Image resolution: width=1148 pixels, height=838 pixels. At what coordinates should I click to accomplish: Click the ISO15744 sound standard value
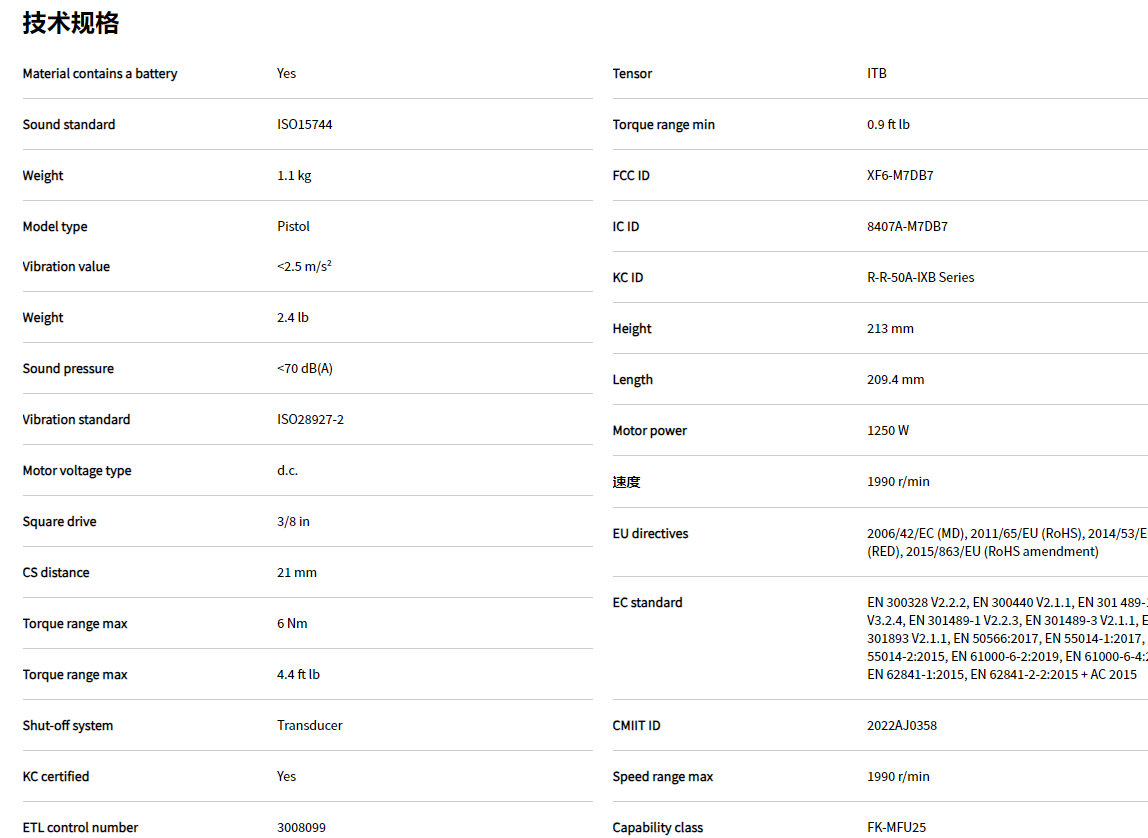pyautogui.click(x=304, y=125)
